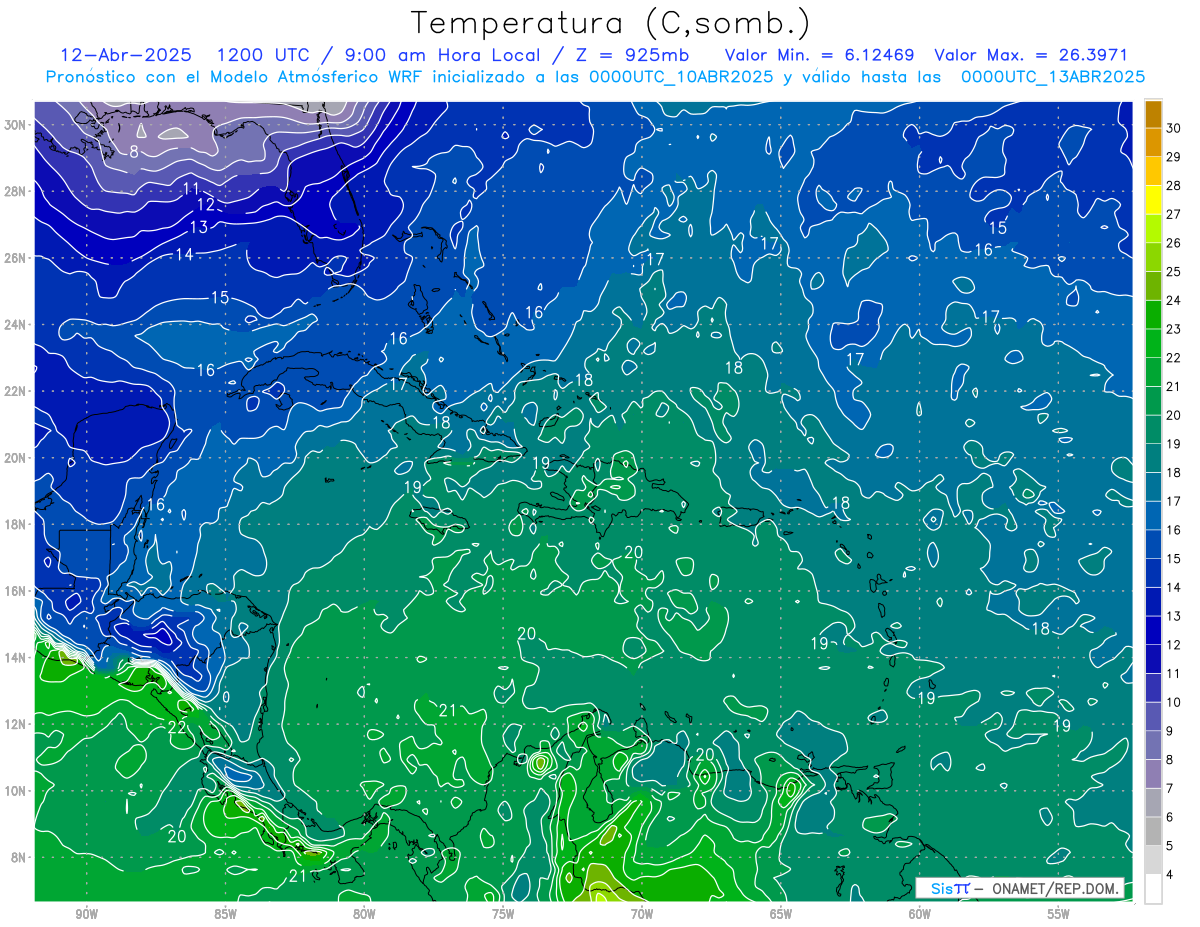Click the "Valor Min. = 6.12469" value
The image size is (1200, 927).
819,55
